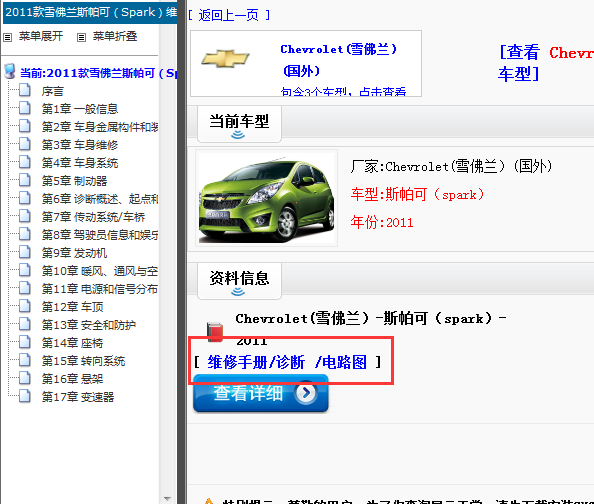This screenshot has width=594, height=504.
Task: Select chapter 第4章 车身系统
Action: click(80, 163)
